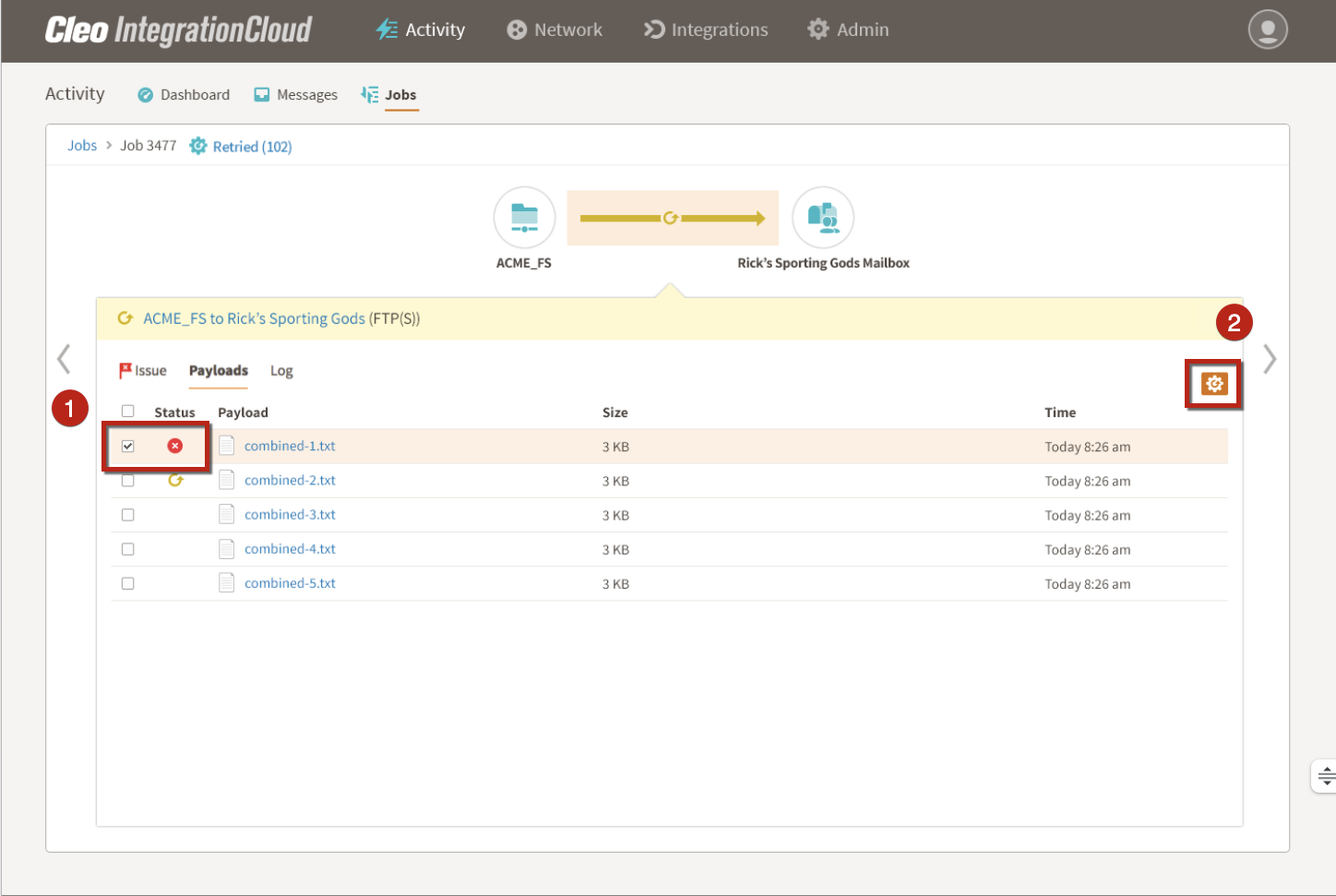Click the '3 KB' size for combined-2.txt
Image resolution: width=1336 pixels, height=896 pixels.
pyautogui.click(x=615, y=481)
